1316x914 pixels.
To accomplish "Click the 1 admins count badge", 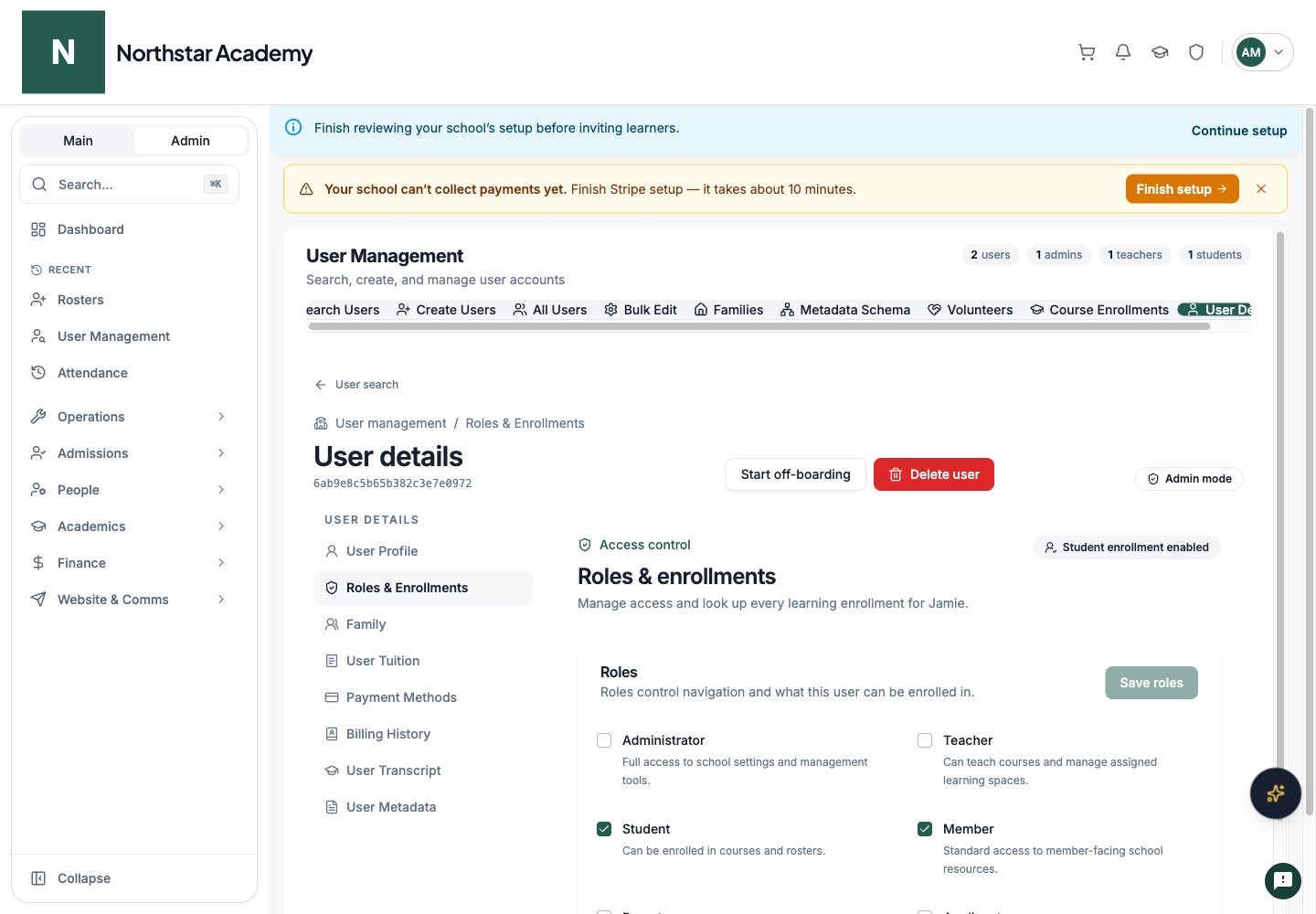I will pos(1058,255).
